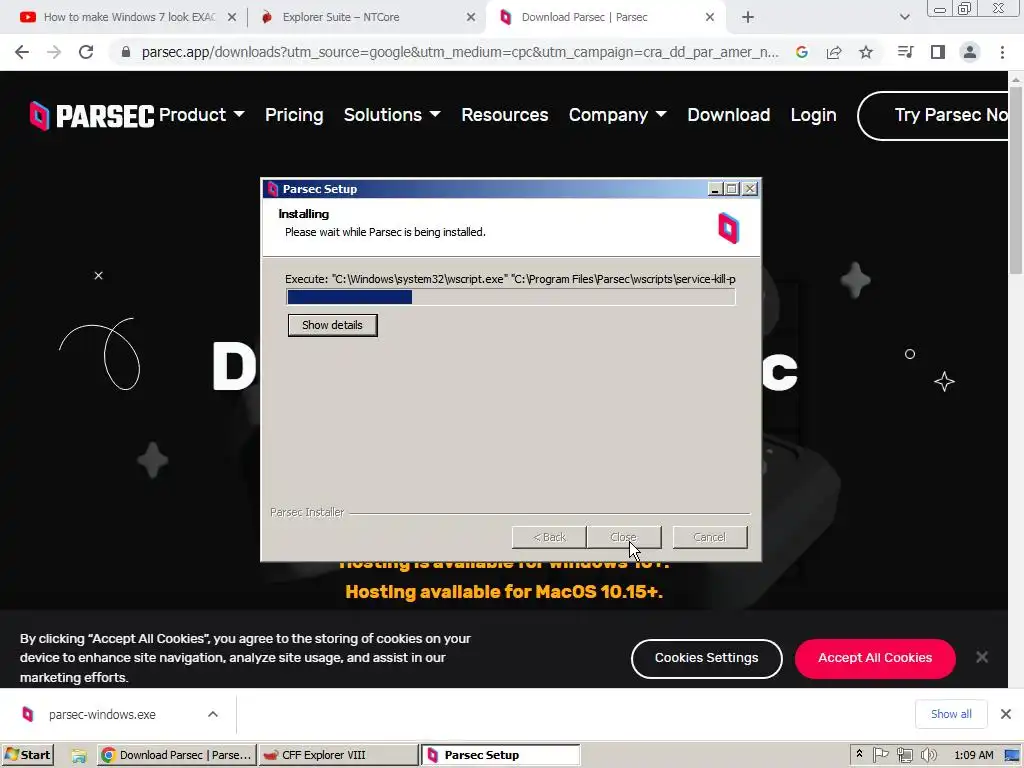Close the Download Parsec tab

click(x=710, y=18)
